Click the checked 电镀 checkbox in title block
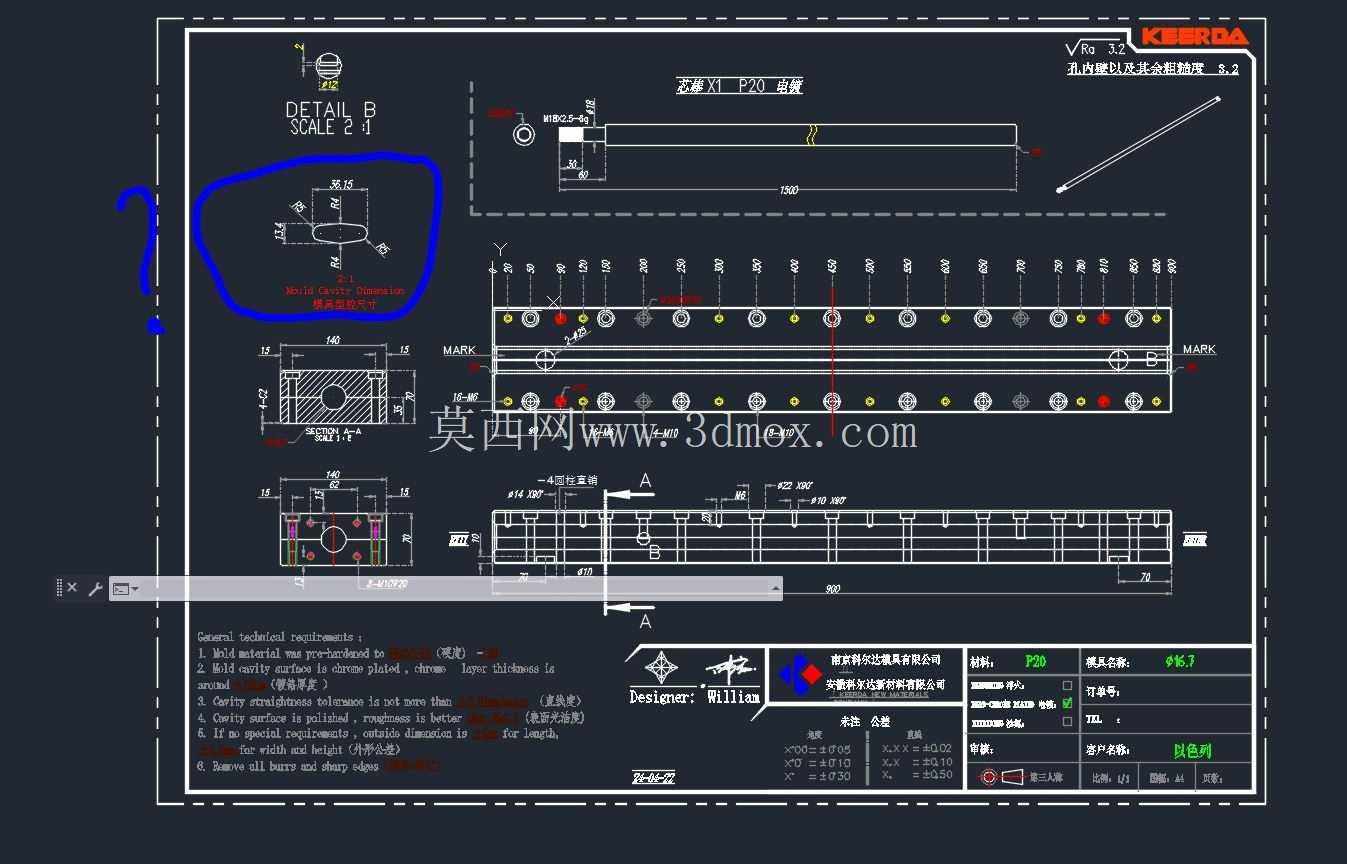This screenshot has width=1347, height=864. 1067,703
